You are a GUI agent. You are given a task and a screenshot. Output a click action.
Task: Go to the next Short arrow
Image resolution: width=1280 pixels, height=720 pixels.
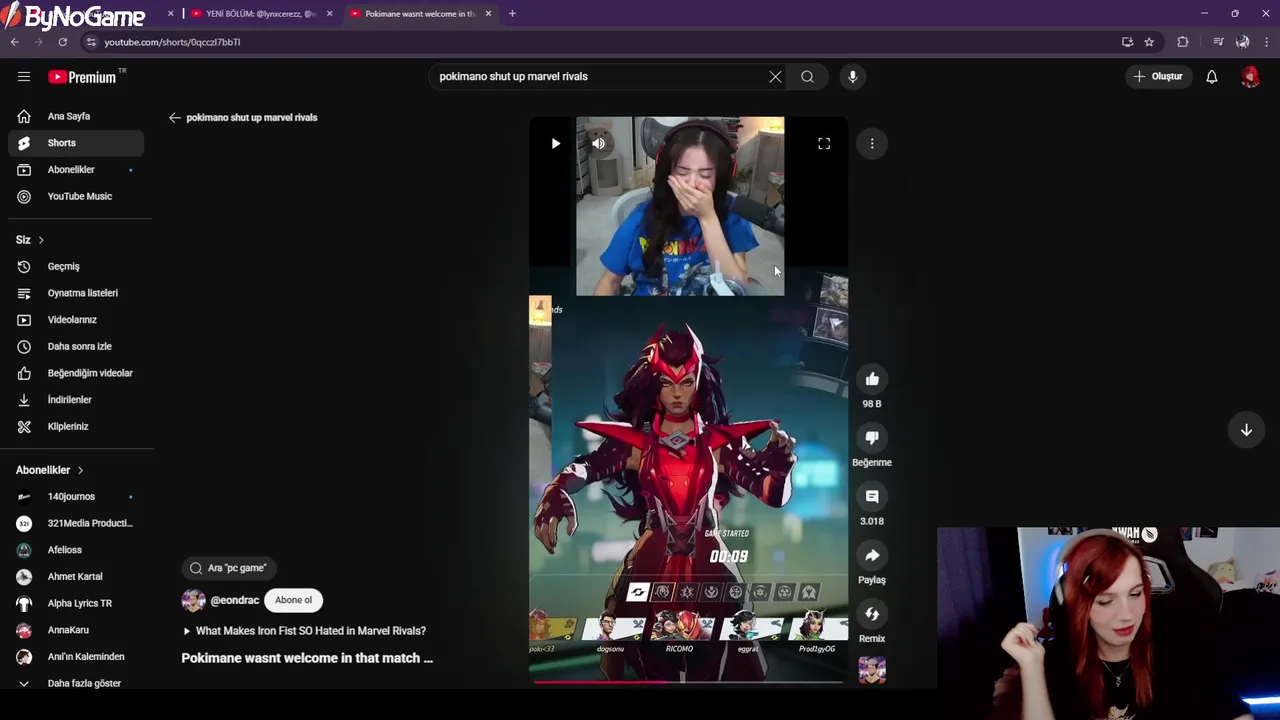click(1246, 430)
